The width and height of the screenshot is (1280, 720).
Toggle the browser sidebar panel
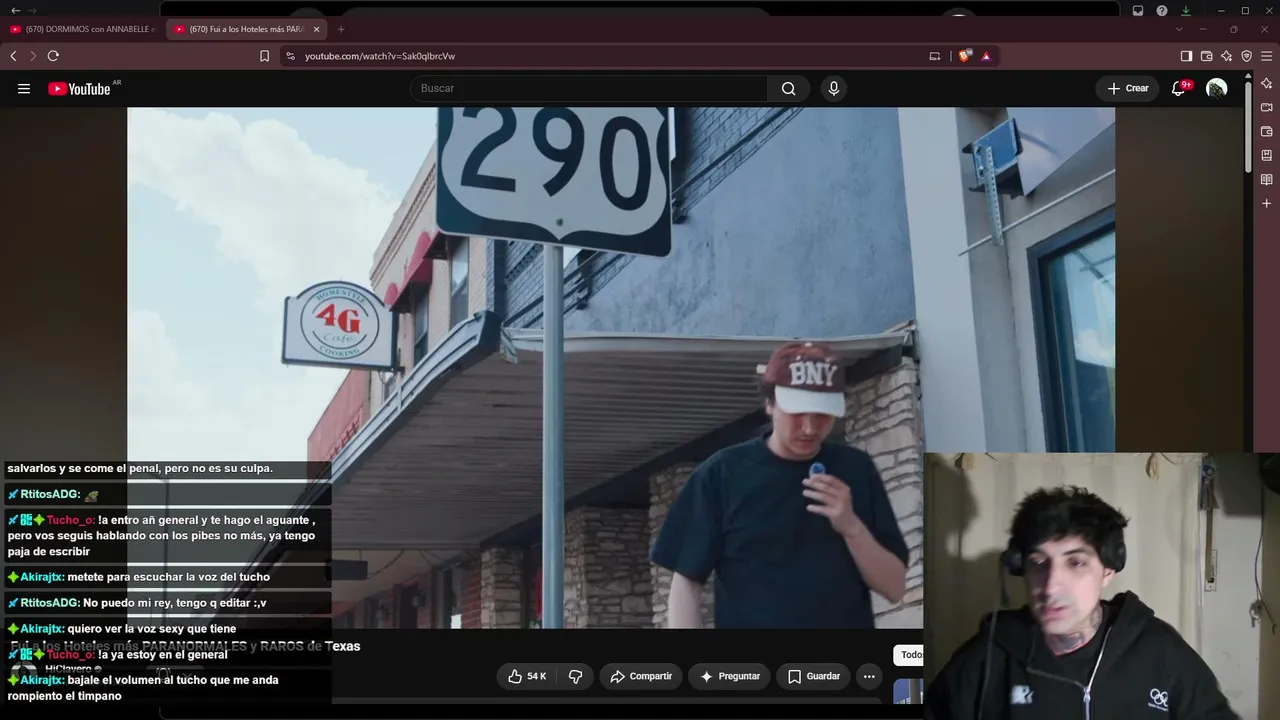coord(1186,56)
